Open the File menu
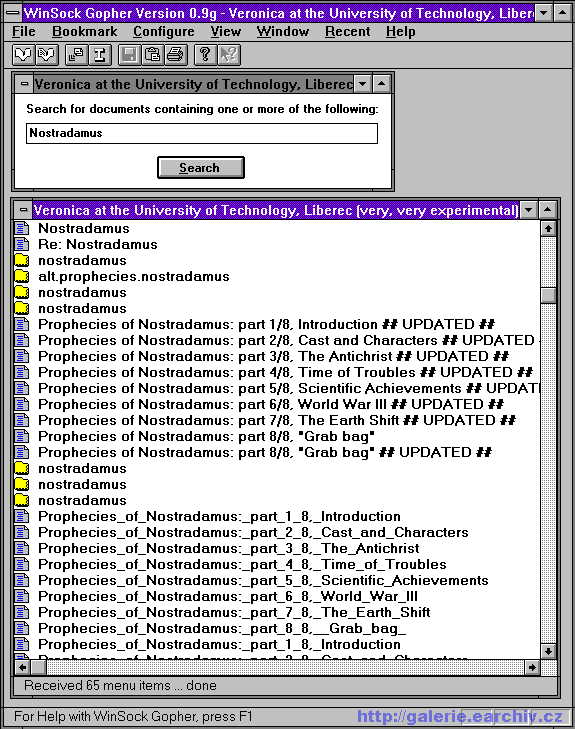 [x=23, y=32]
